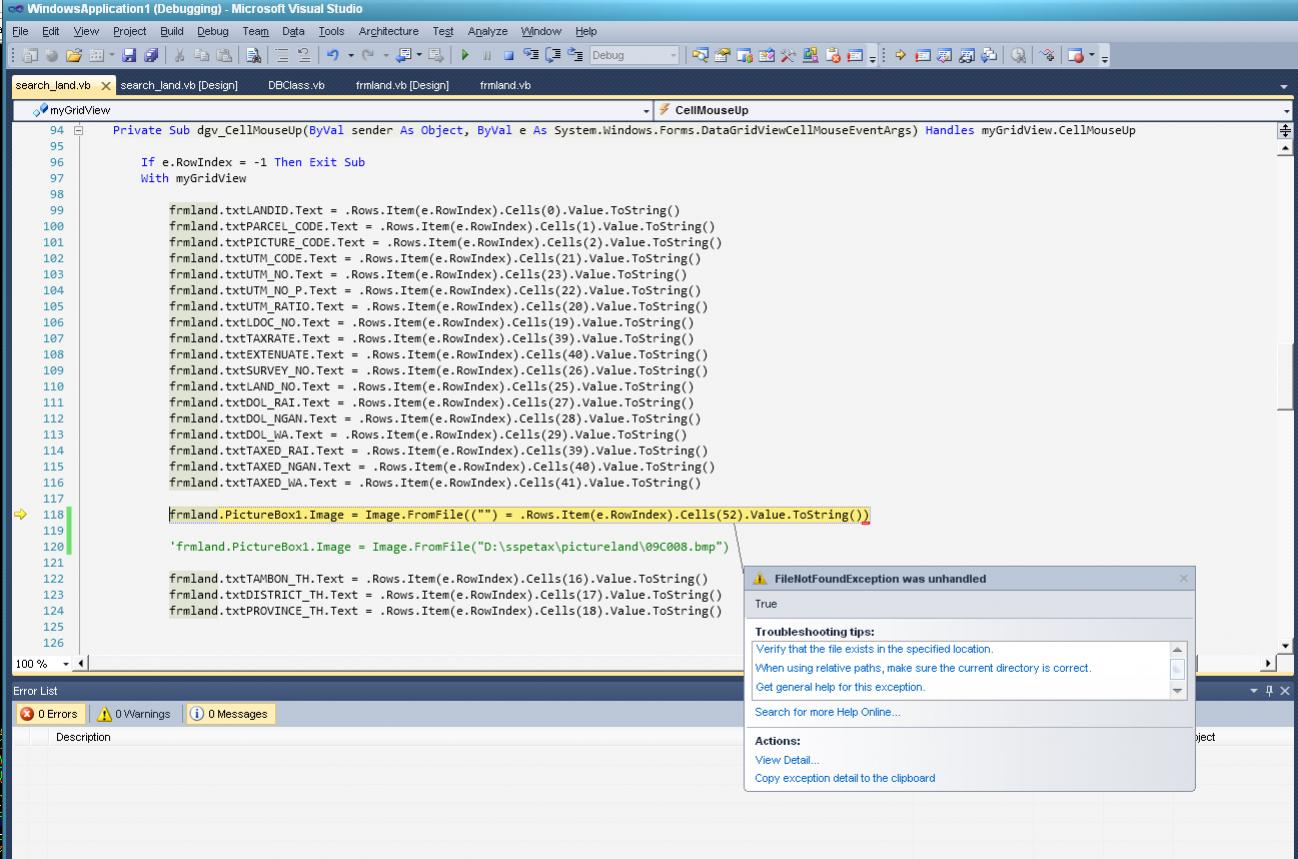Click the Find in Files icon

tap(253, 55)
